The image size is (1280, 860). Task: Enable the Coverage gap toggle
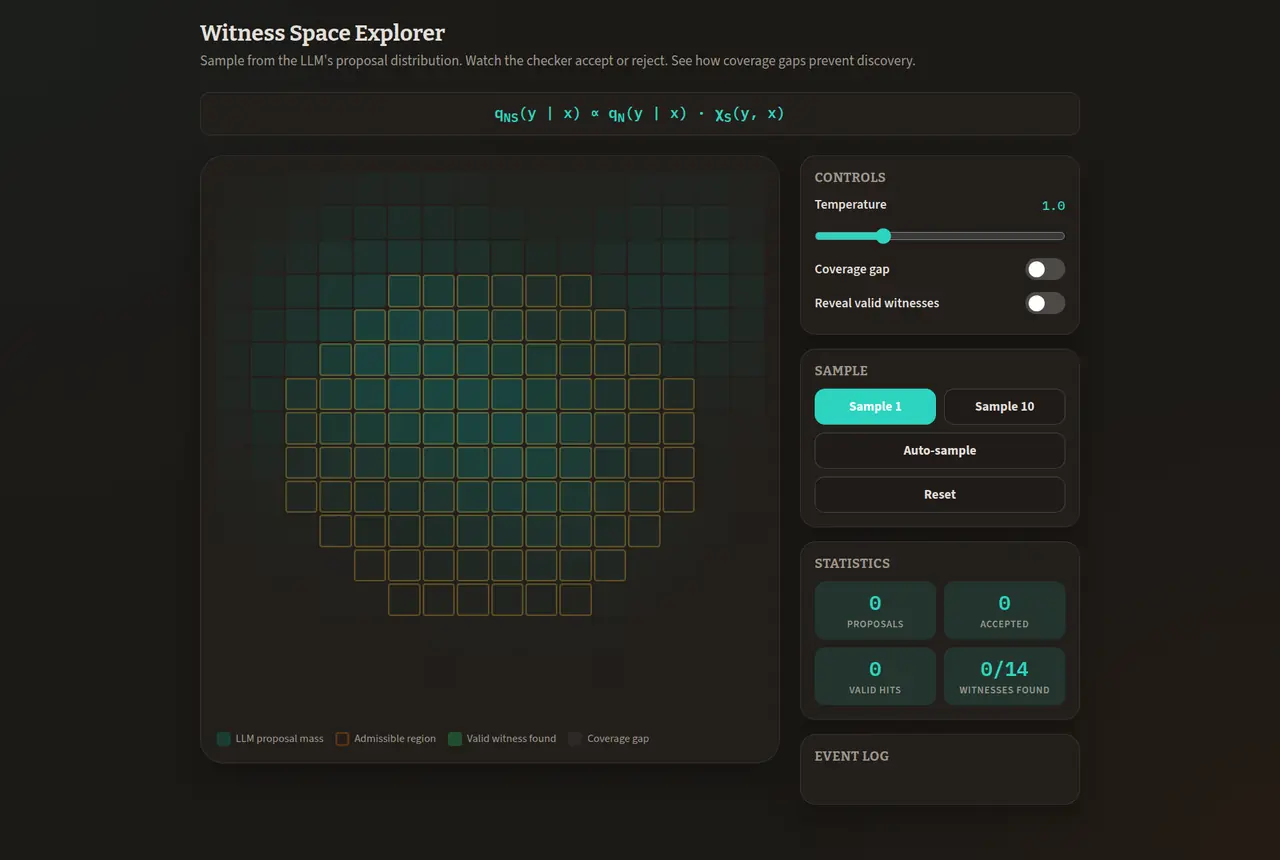[1045, 269]
